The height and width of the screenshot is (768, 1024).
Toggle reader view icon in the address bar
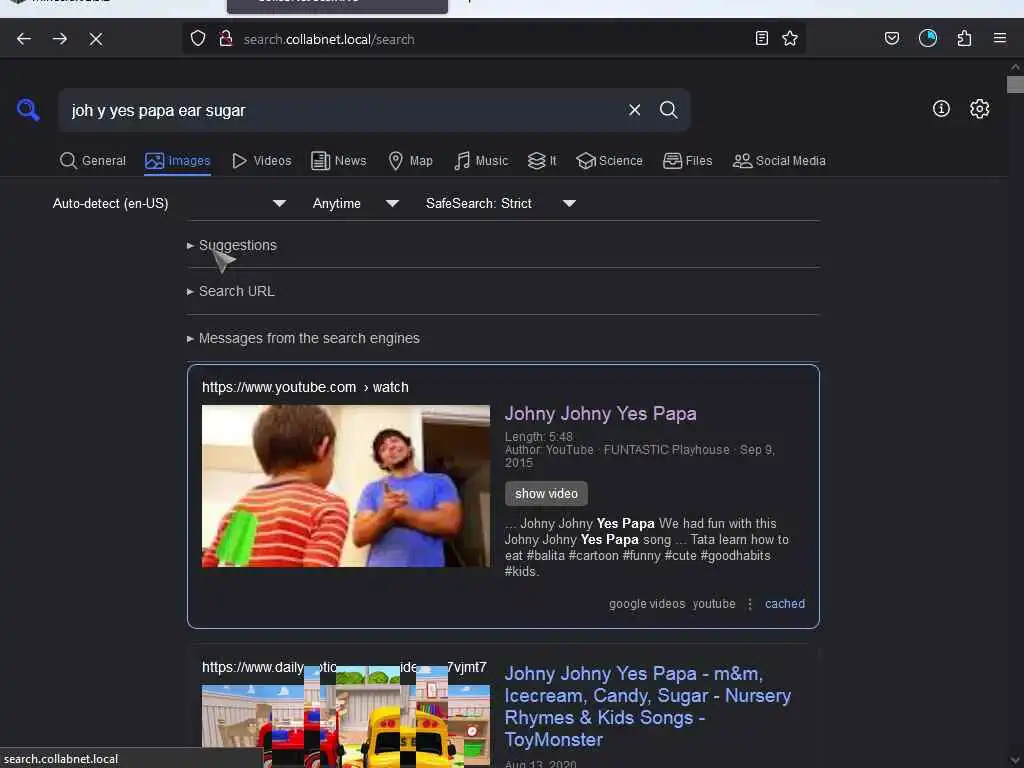click(x=761, y=39)
